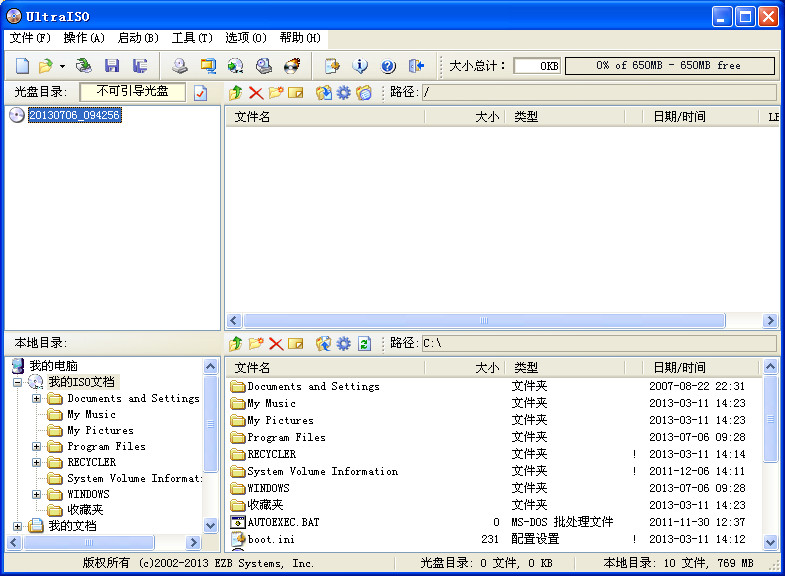This screenshot has width=785, height=576.
Task: Open the 工具(T) menu
Action: tap(192, 38)
